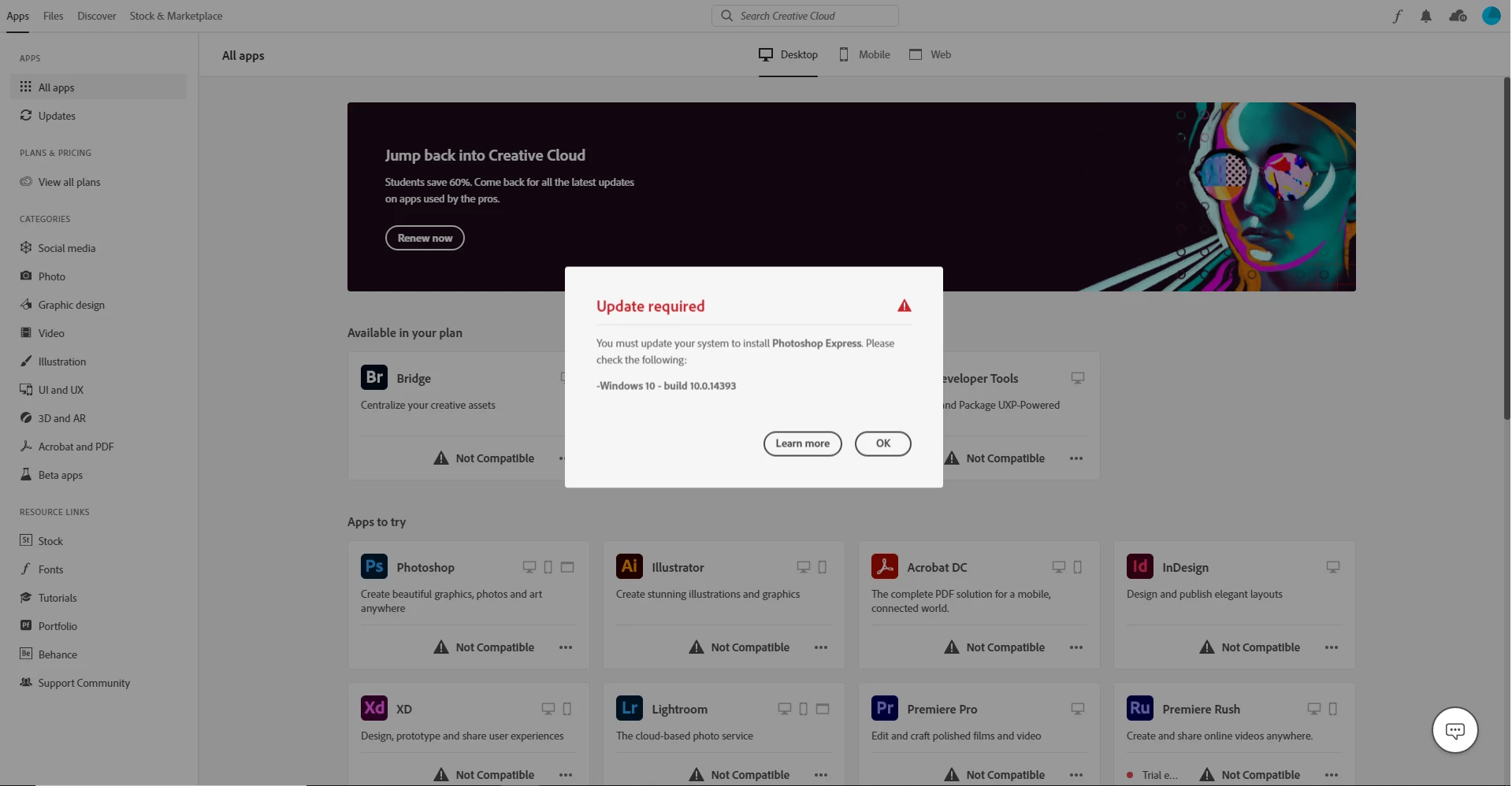
Task: Open the Tutorials resource link
Action: point(98,598)
